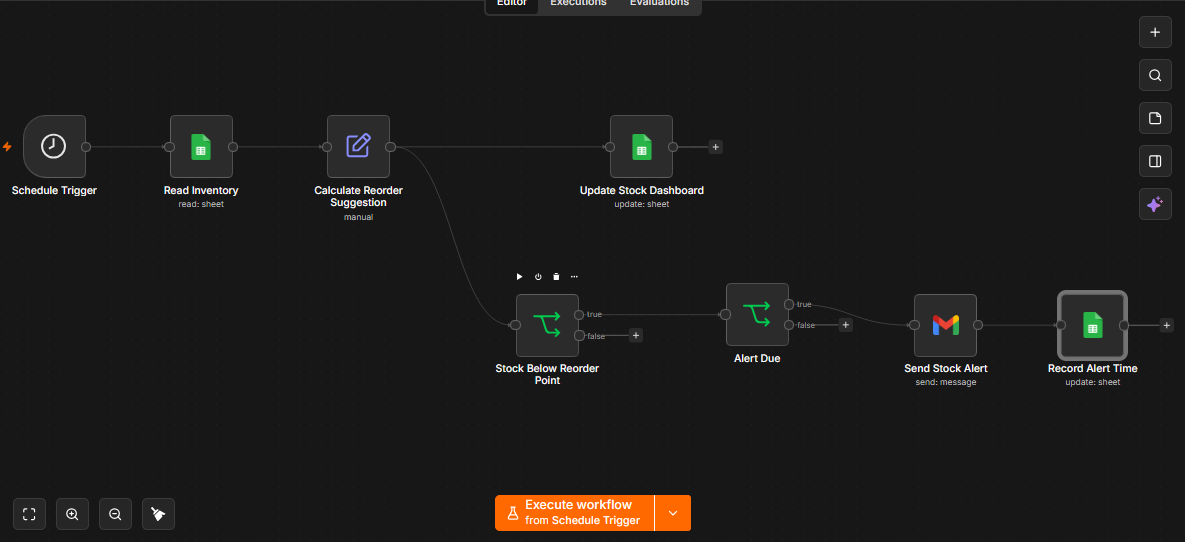
Task: Add node after Record Alert Time plus
Action: click(1167, 325)
